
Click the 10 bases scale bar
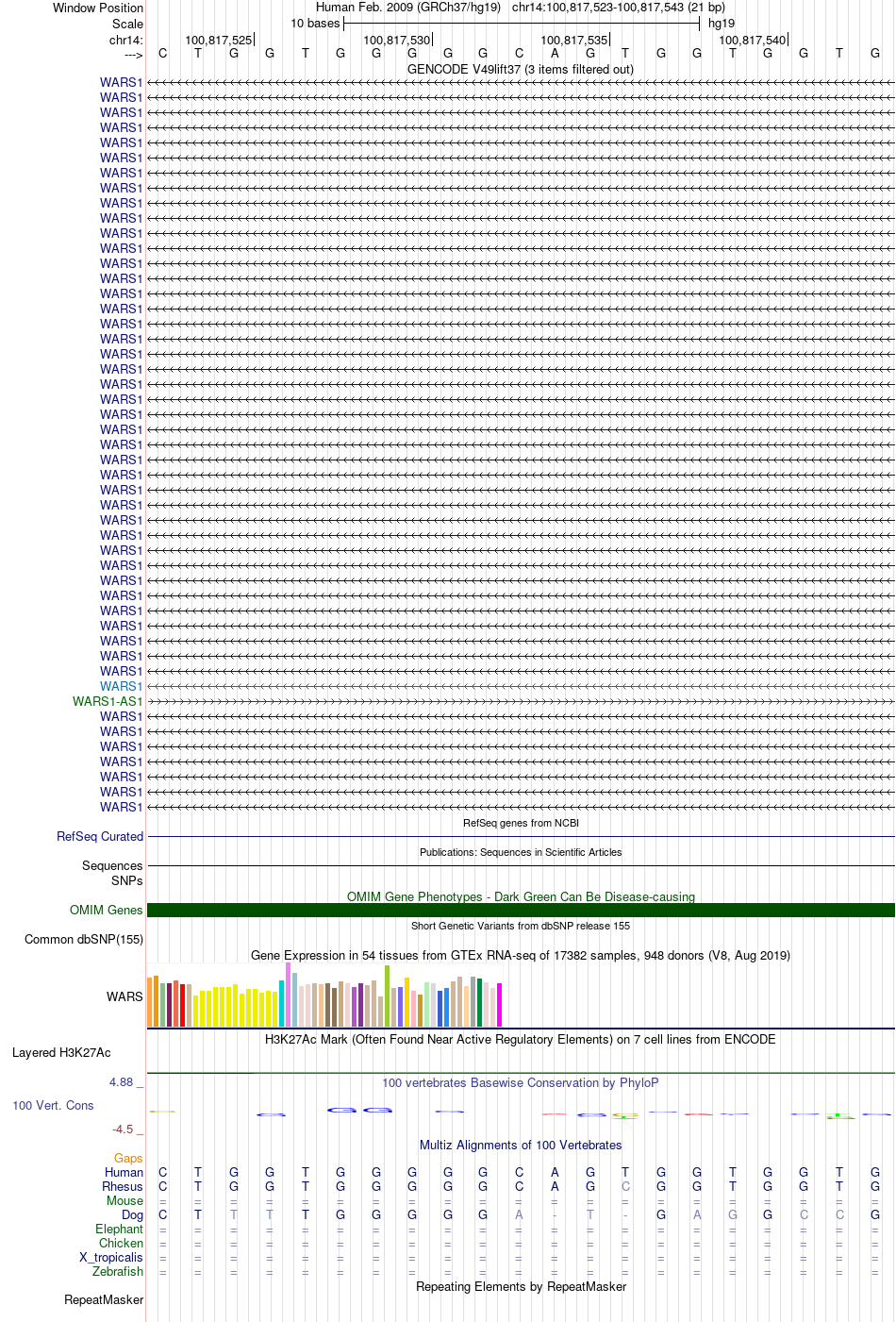click(x=522, y=23)
